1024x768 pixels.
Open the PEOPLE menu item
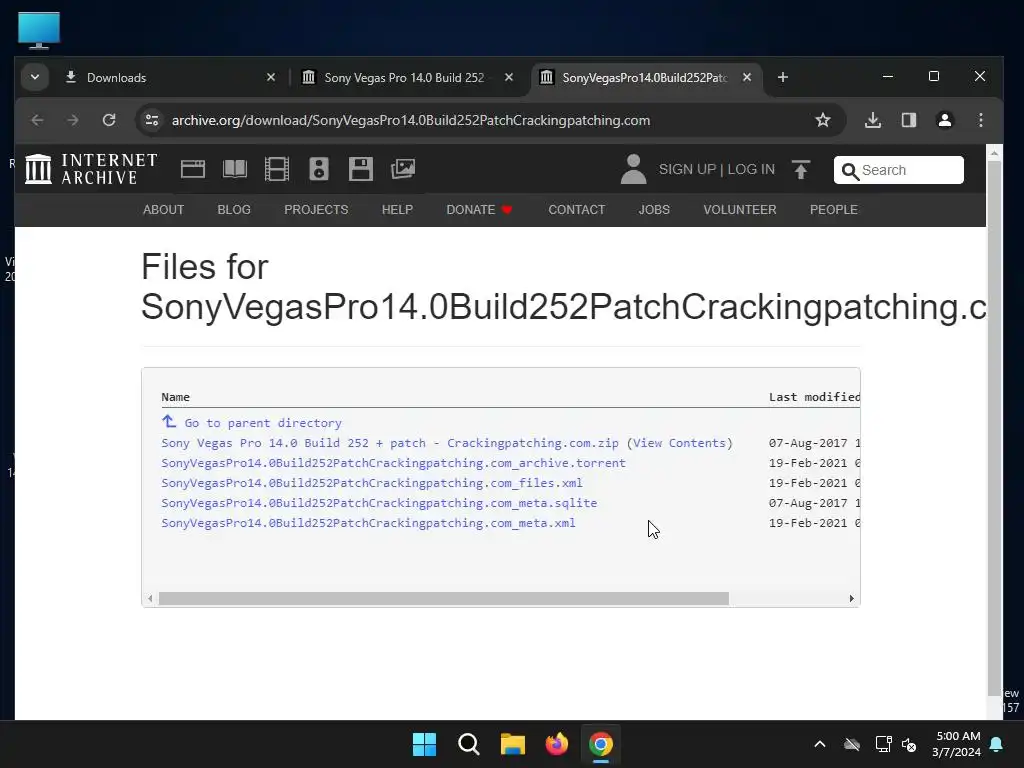(834, 210)
